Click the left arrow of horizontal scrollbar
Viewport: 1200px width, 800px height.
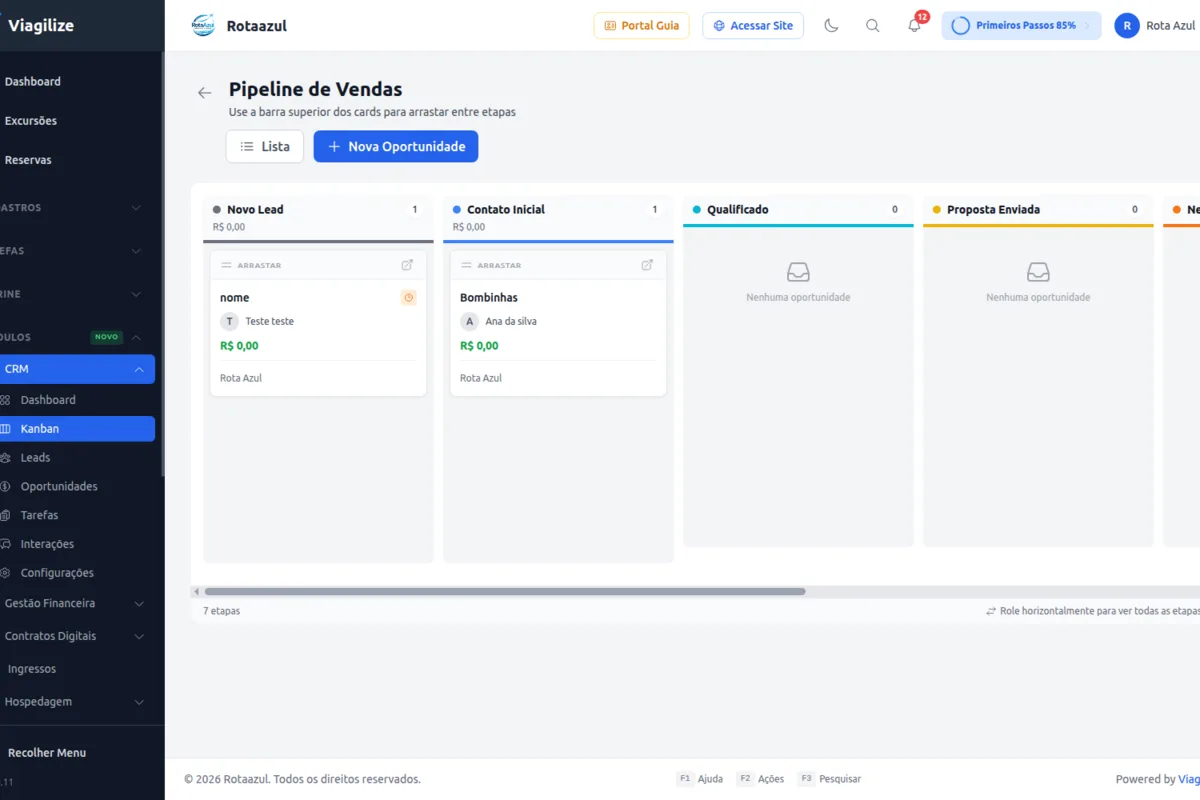coord(196,592)
